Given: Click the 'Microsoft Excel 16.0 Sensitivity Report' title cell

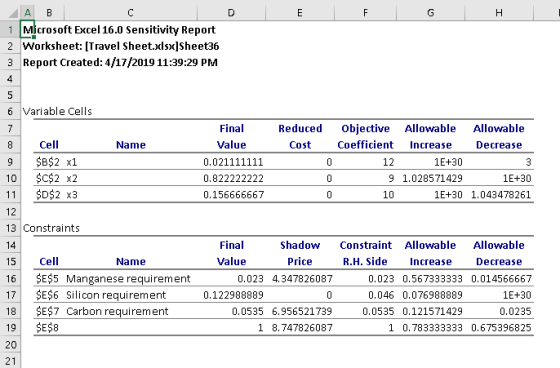Looking at the screenshot, I should tap(119, 30).
